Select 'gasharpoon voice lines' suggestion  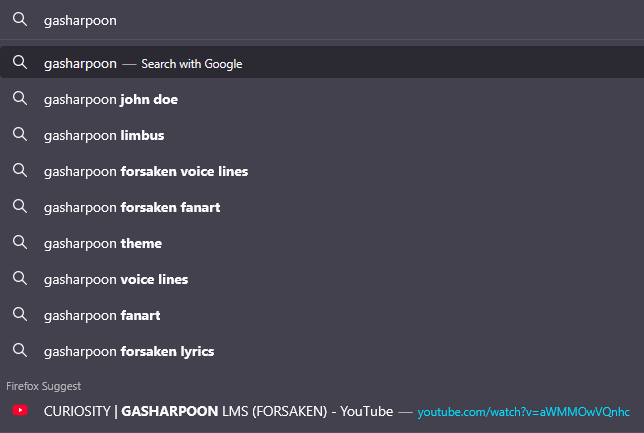click(x=322, y=279)
